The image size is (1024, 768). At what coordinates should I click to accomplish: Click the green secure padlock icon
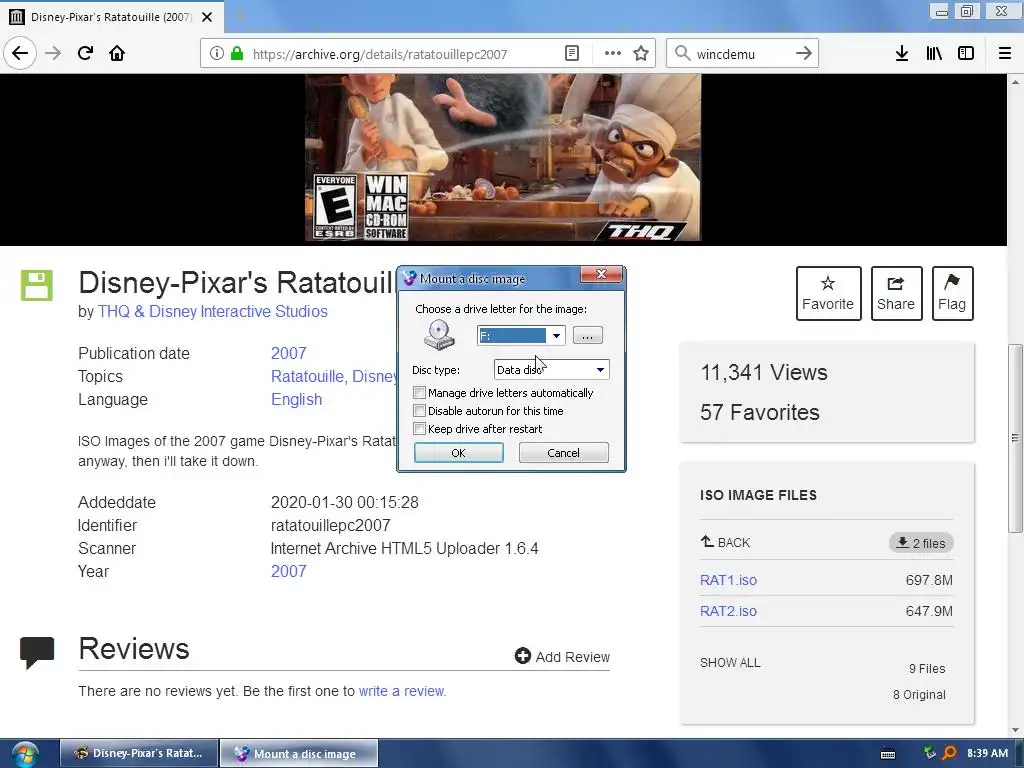(237, 54)
